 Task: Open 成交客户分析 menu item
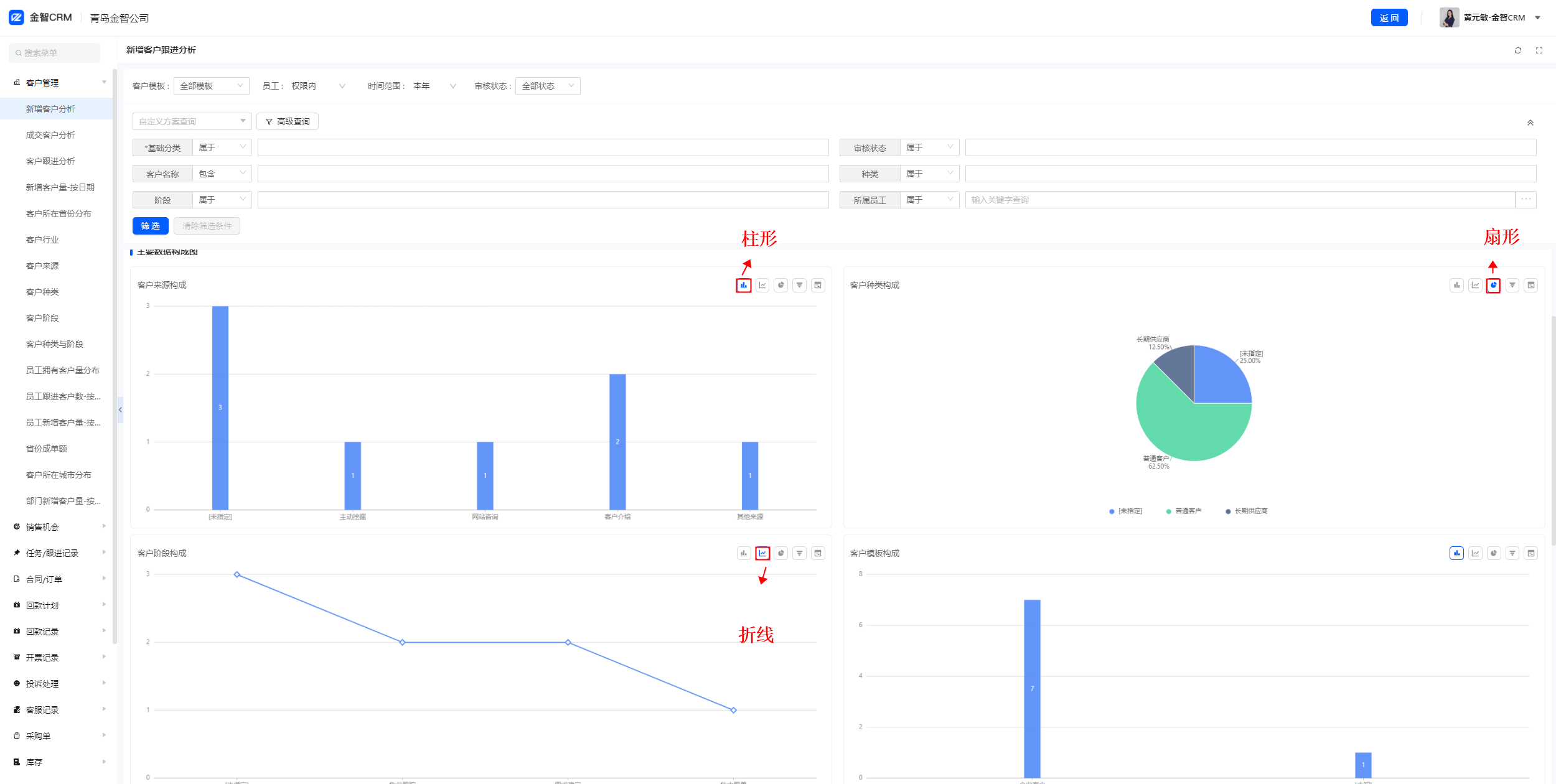tap(56, 135)
